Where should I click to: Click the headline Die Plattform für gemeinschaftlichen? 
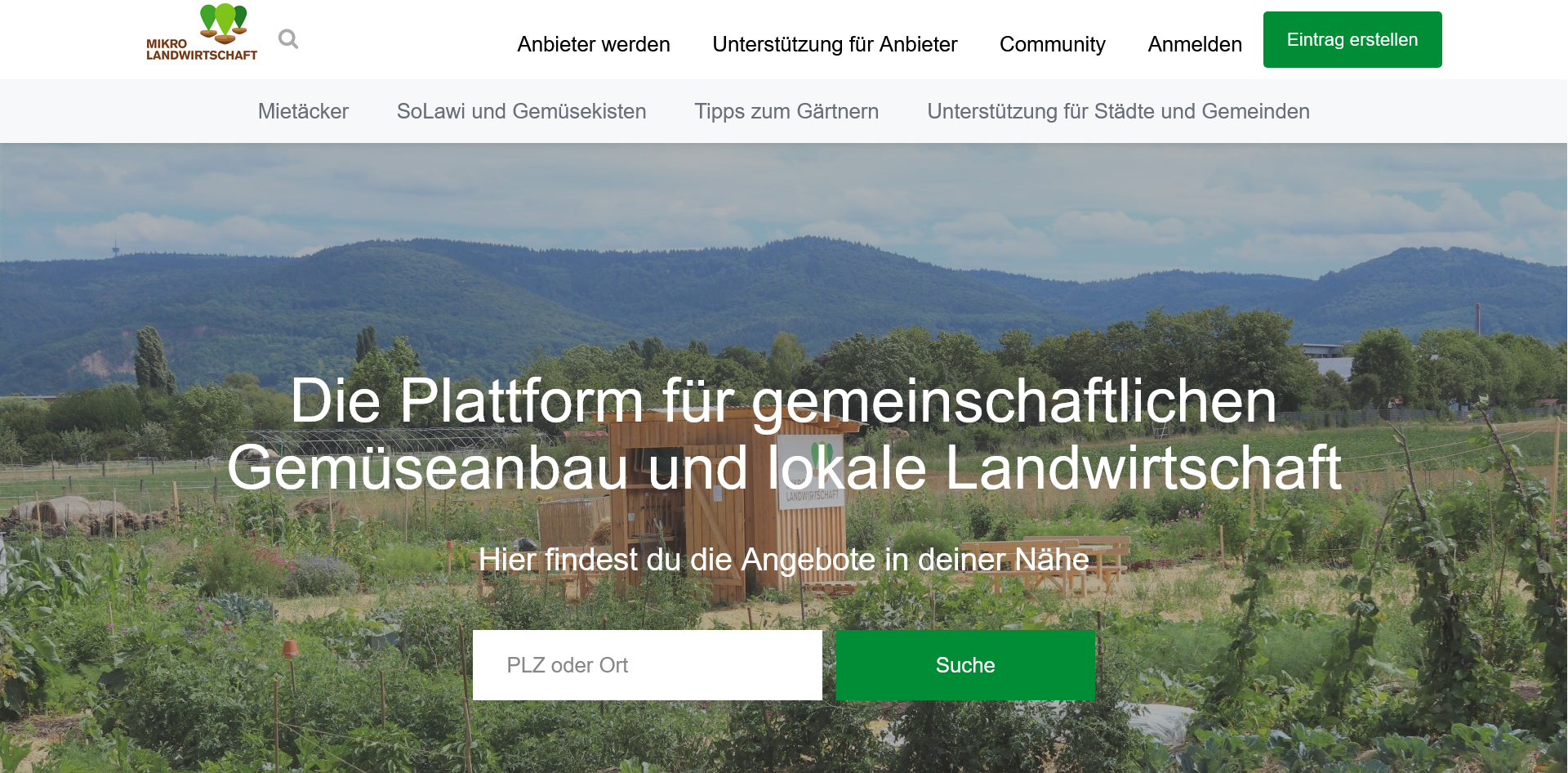pos(782,401)
